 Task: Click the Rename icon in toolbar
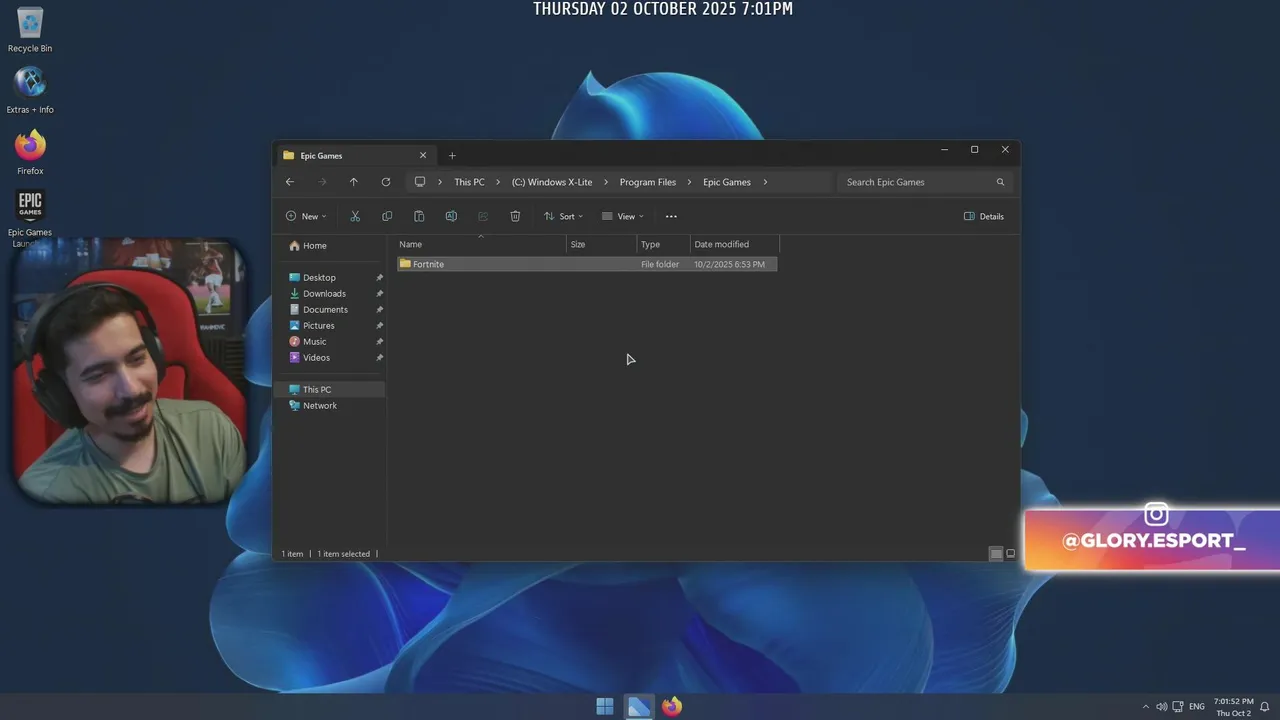point(451,216)
